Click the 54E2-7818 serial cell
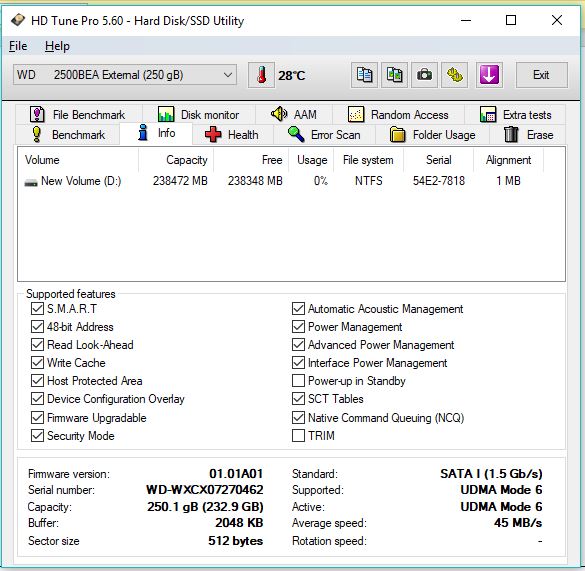585x571 pixels. (x=439, y=181)
